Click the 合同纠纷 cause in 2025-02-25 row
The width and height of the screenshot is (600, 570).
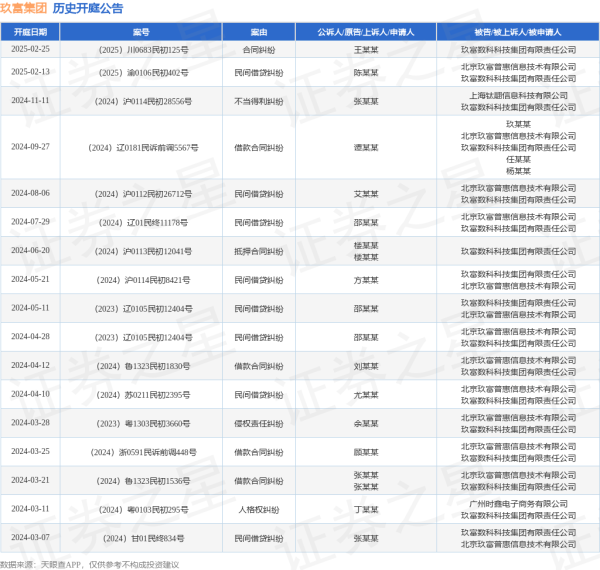(x=259, y=50)
